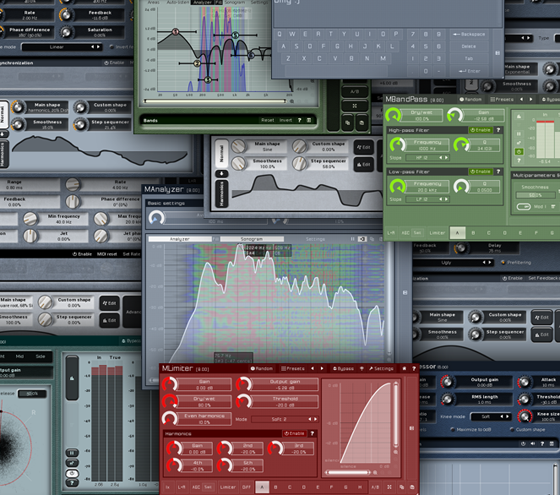
Task: Click the fullscreen icon in MLimiter bottom bar
Action: pos(389,487)
